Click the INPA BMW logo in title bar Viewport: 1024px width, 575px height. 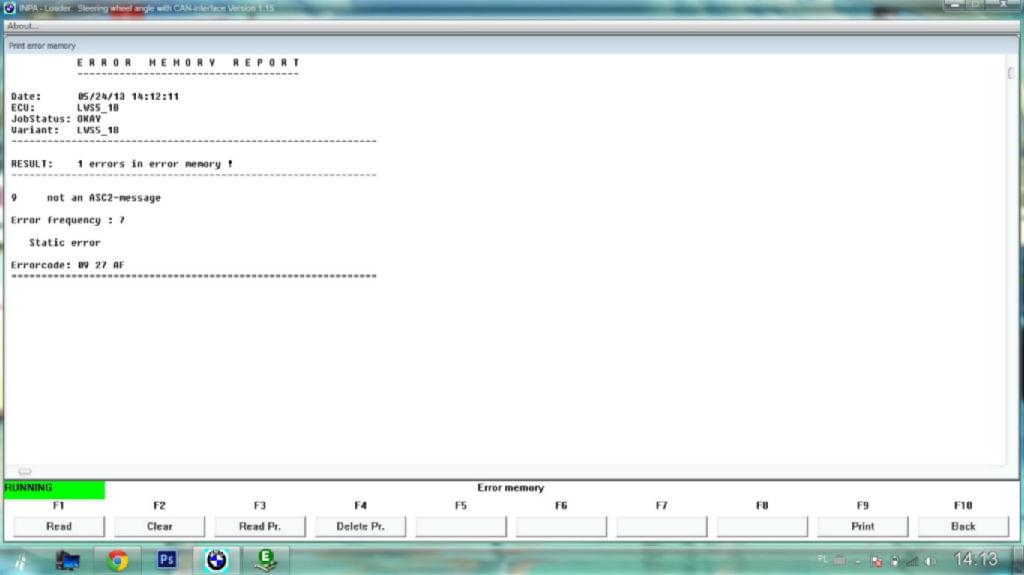[x=9, y=8]
